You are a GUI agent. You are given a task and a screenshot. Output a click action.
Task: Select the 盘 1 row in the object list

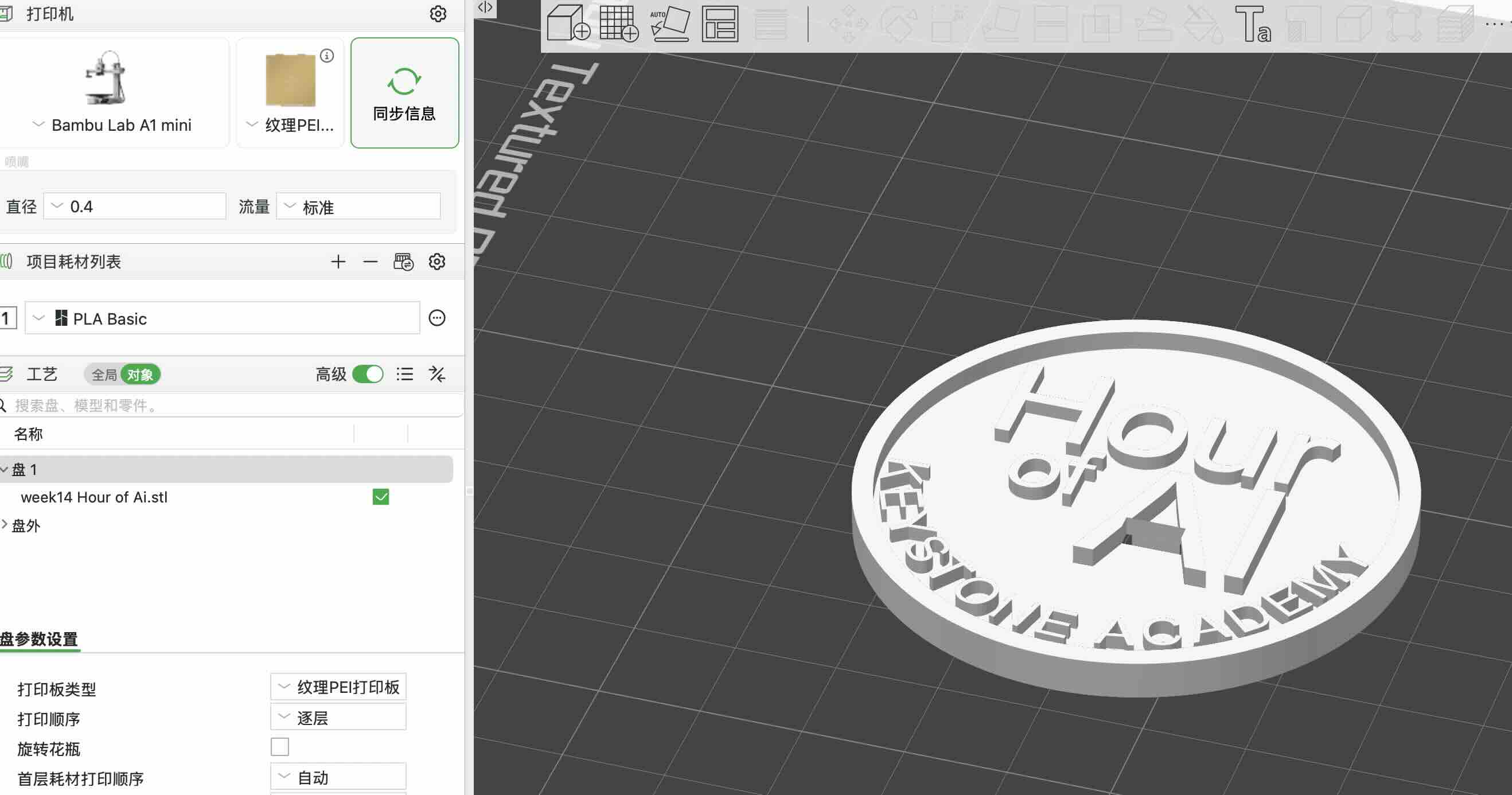click(x=227, y=470)
